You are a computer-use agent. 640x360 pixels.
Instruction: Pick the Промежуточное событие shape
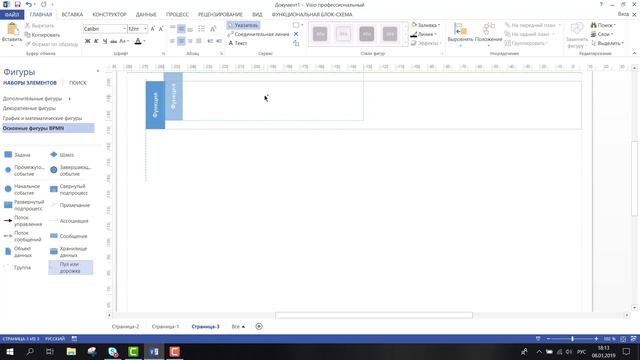coord(24,170)
